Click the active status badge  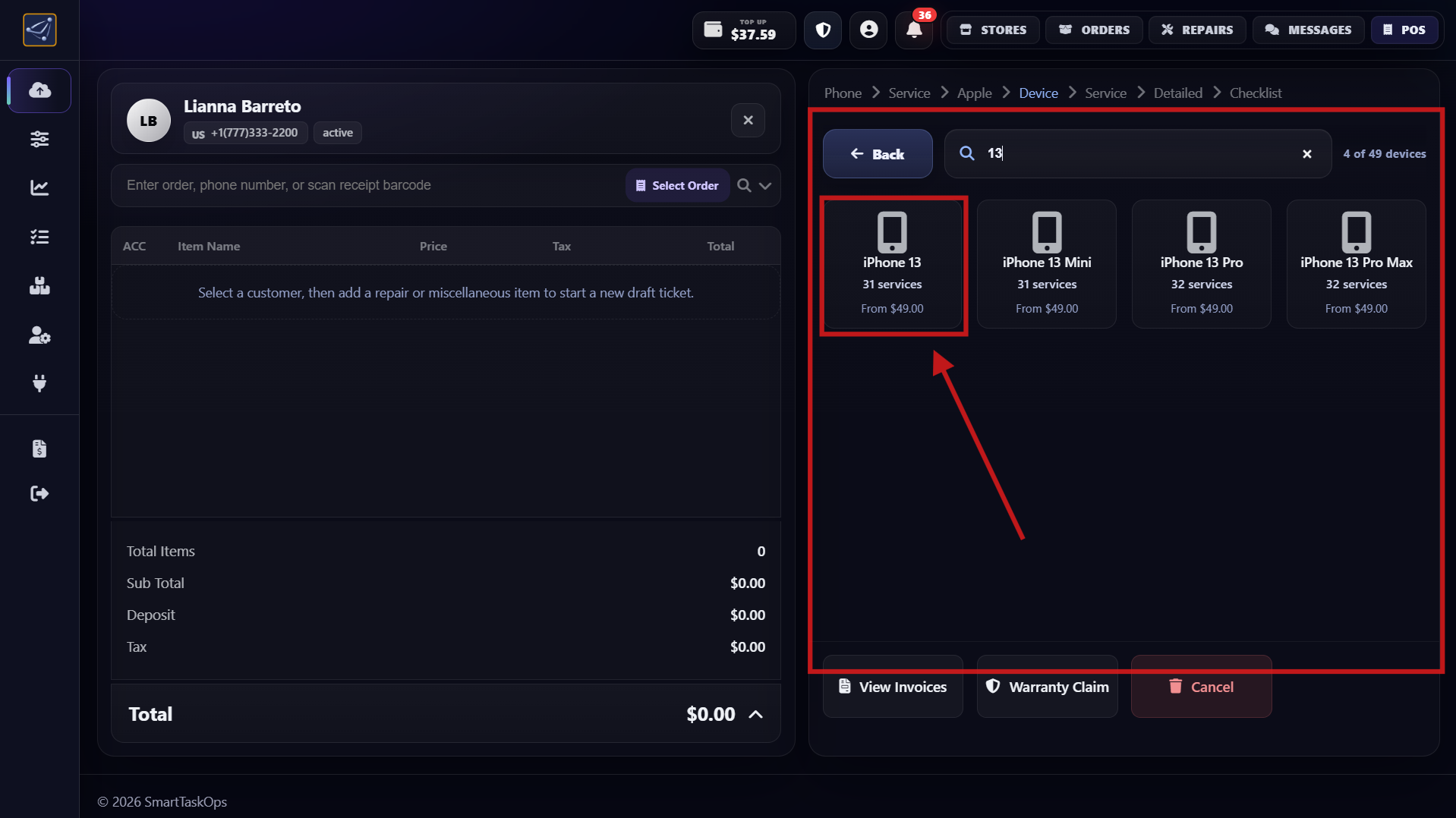point(338,133)
